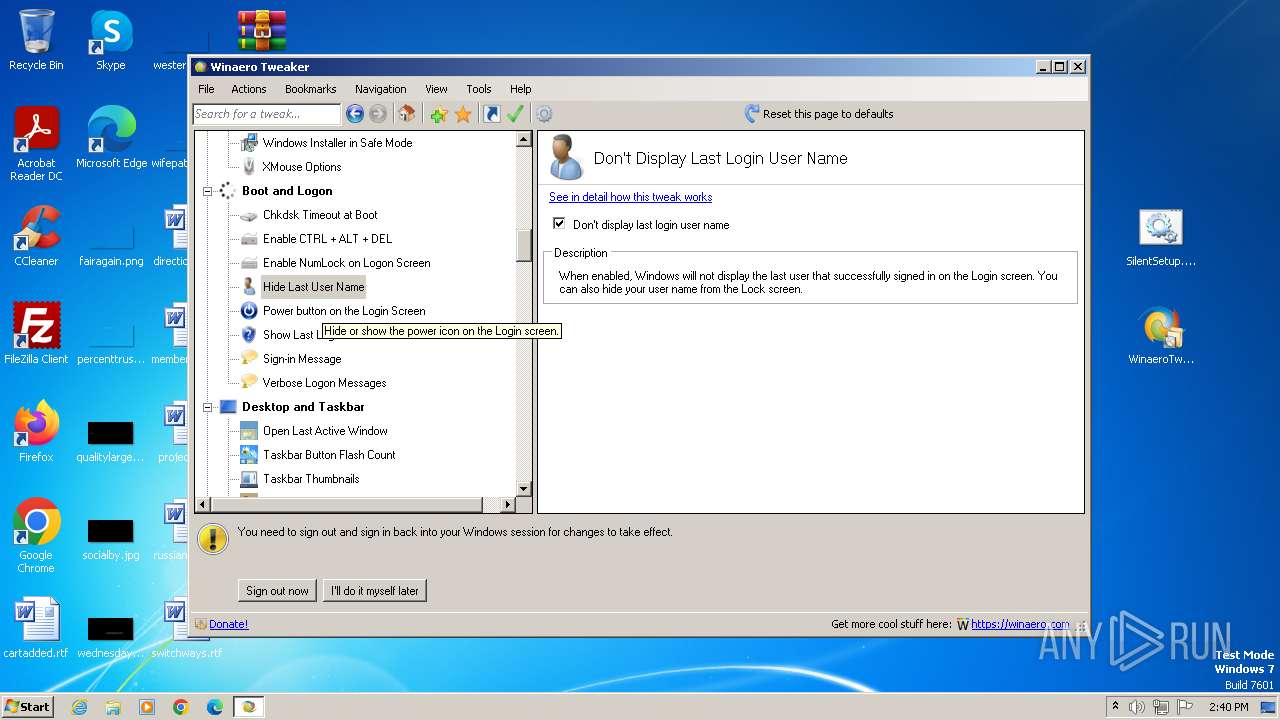Click the Windows Start button
The image size is (1280, 720).
tap(28, 707)
